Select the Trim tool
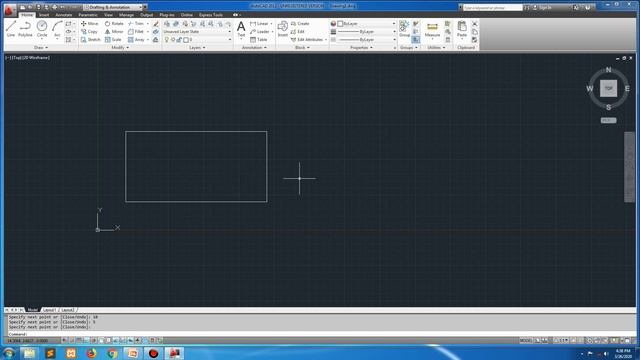 136,24
